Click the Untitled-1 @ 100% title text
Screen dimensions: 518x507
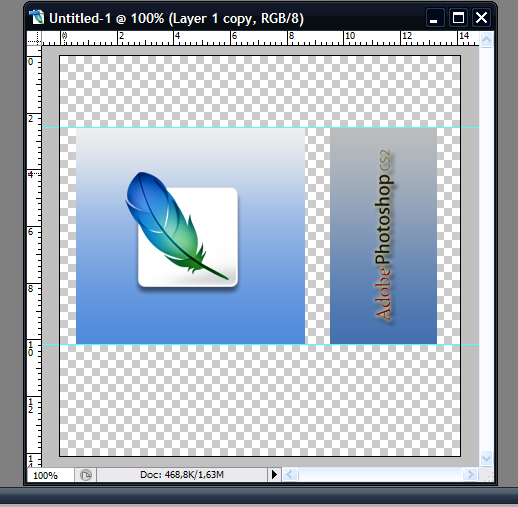(176, 18)
